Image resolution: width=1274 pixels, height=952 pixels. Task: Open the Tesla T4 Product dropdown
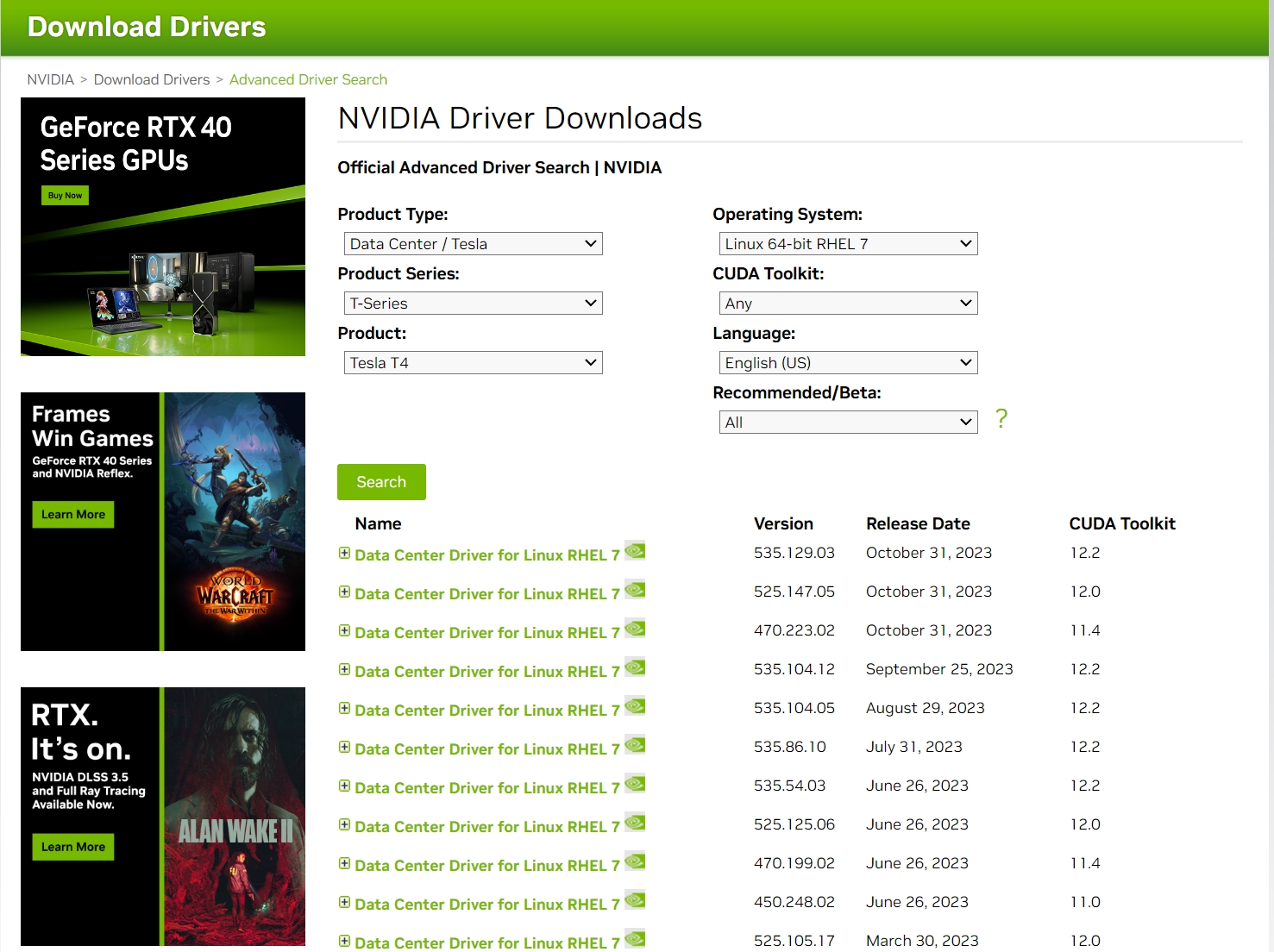(x=473, y=363)
